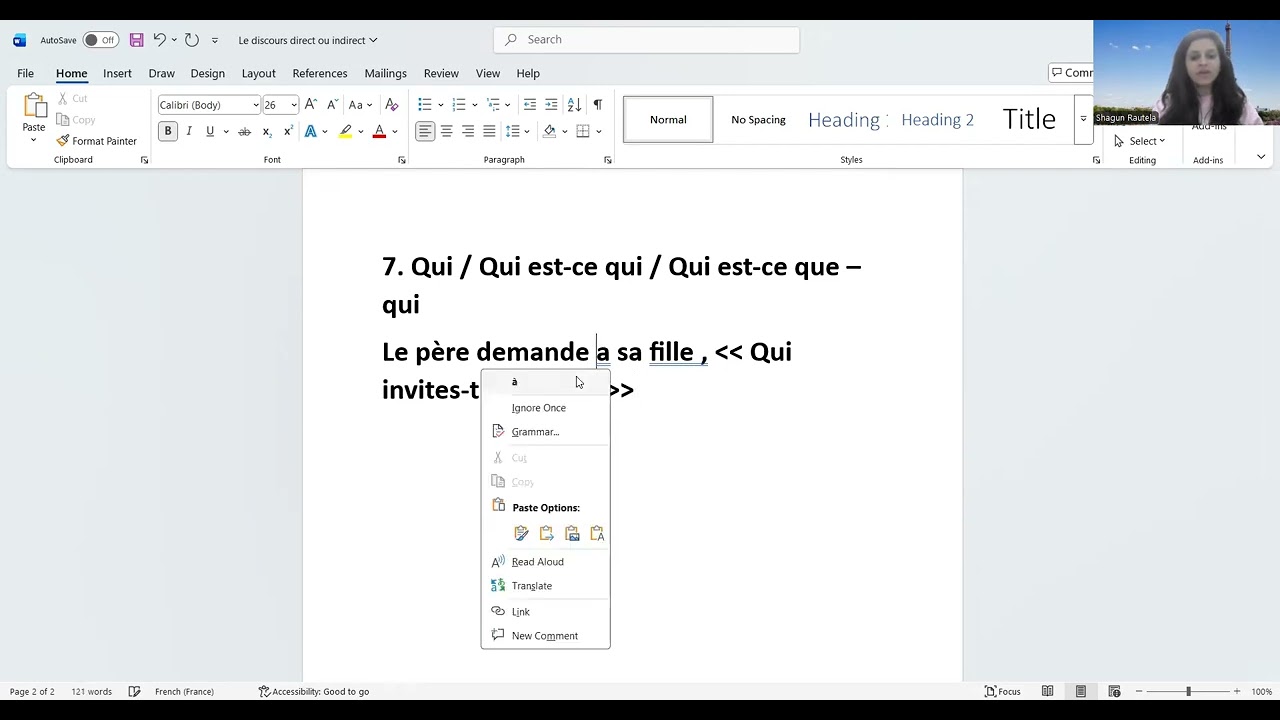The height and width of the screenshot is (720, 1280).
Task: Switch to the Layout tab
Action: (258, 73)
